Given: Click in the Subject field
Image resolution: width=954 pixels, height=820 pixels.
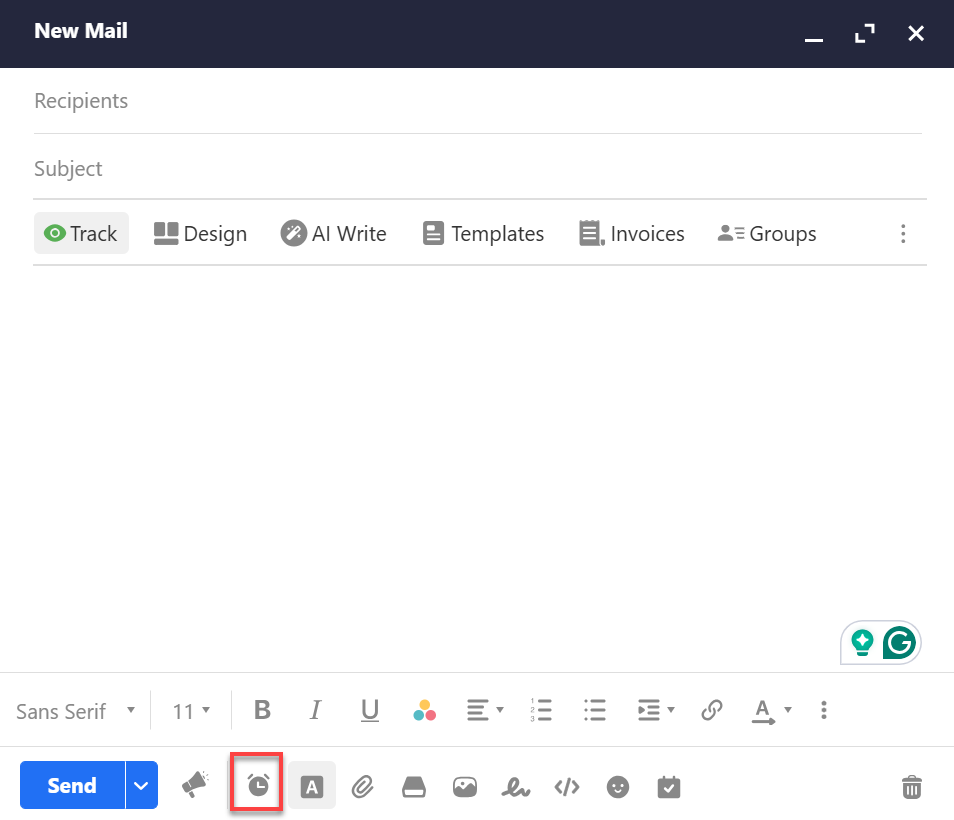Looking at the screenshot, I should tap(478, 169).
